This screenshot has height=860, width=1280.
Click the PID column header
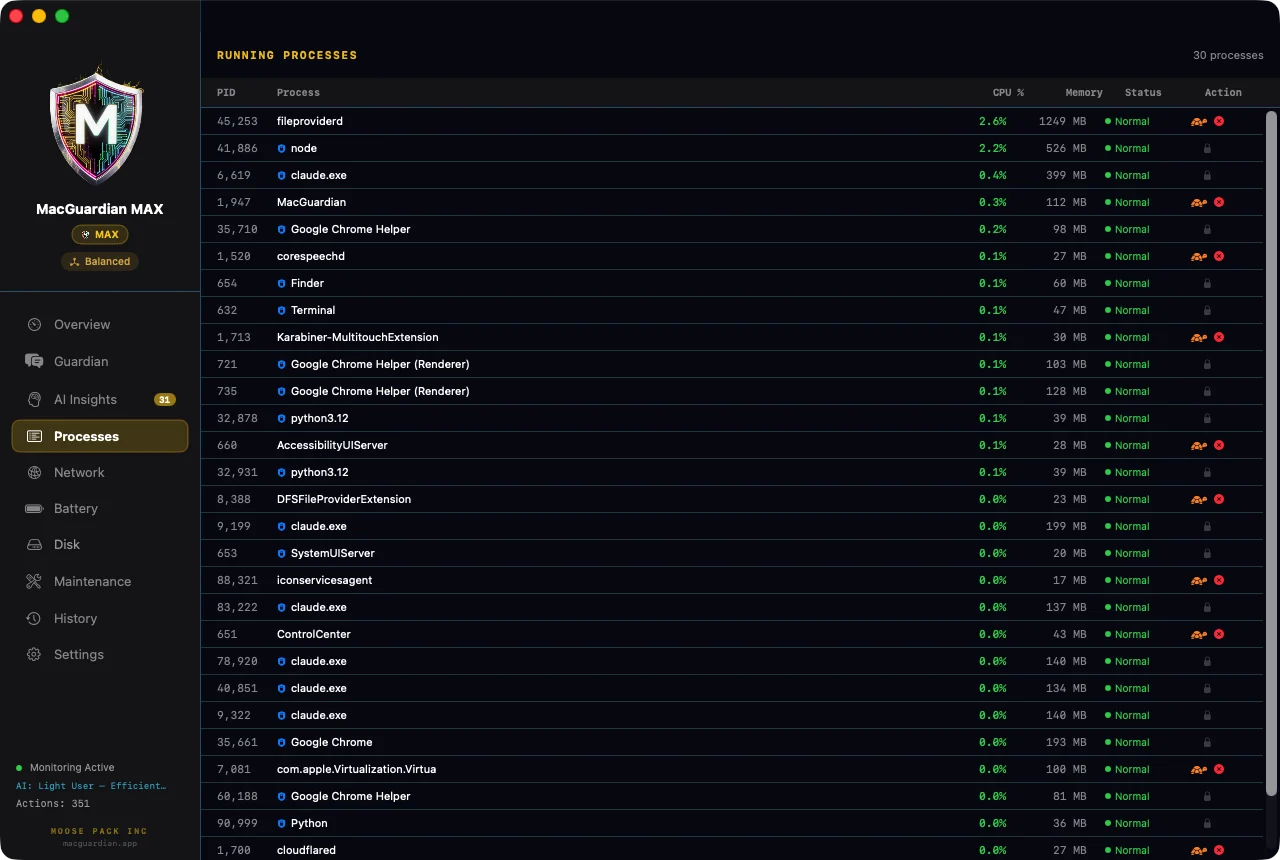tap(226, 93)
